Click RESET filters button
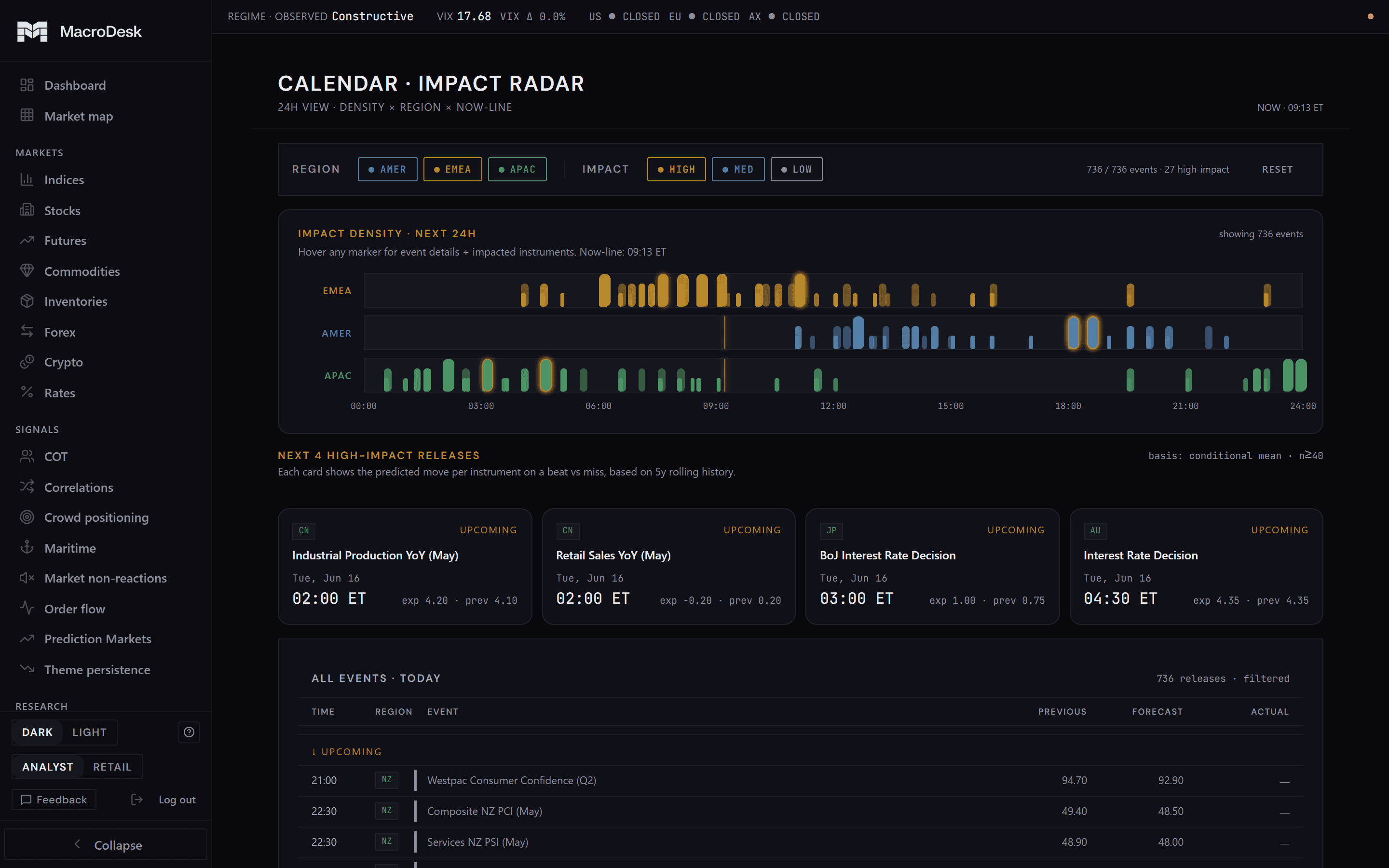This screenshot has width=1389, height=868. tap(1277, 169)
